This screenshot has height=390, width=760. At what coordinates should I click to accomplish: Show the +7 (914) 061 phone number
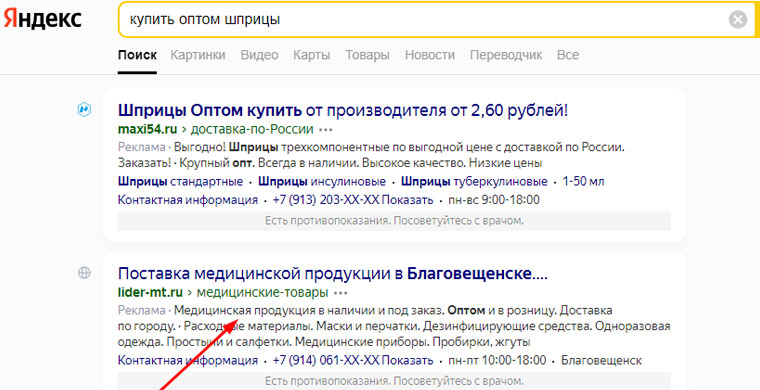(x=353, y=360)
